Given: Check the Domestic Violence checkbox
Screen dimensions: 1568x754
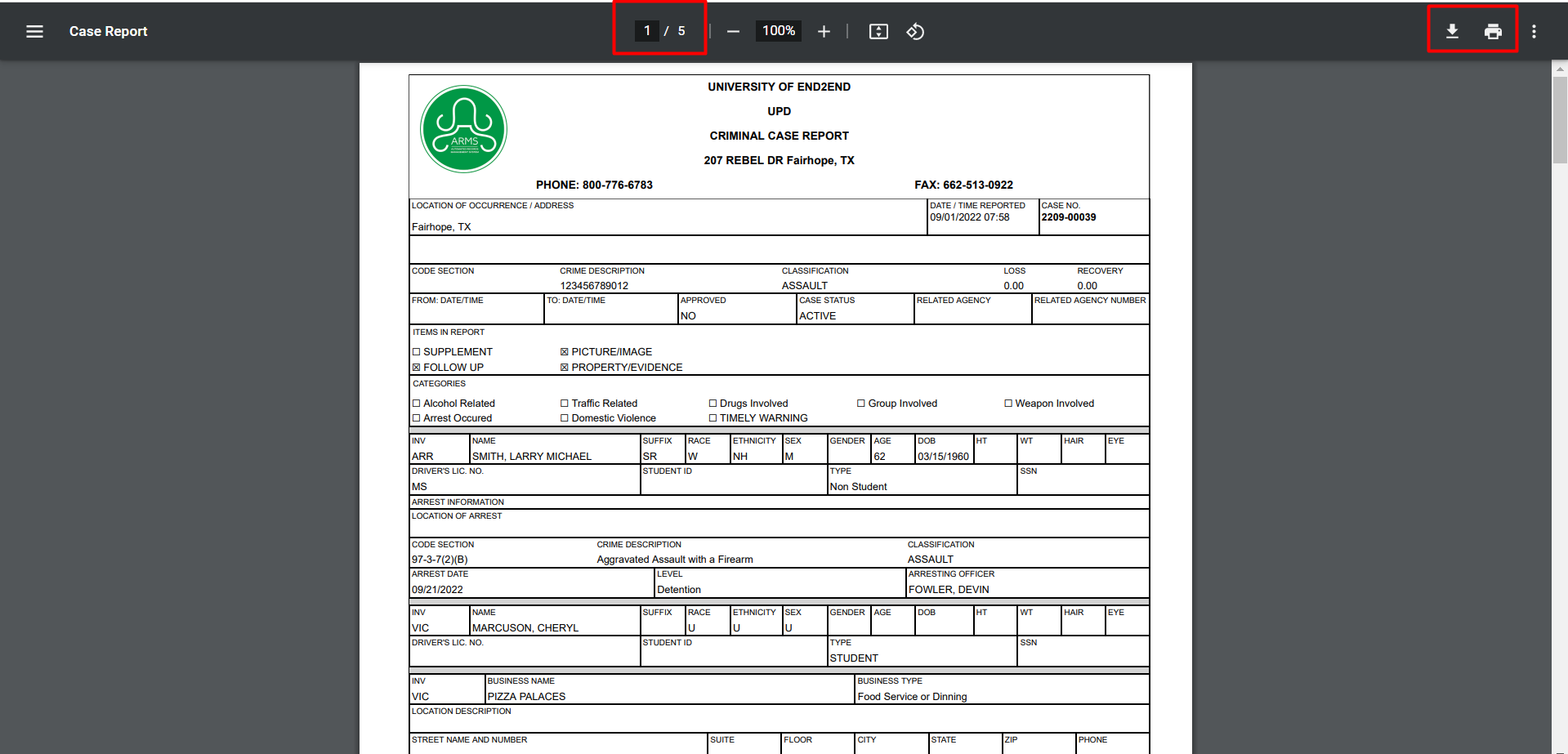Looking at the screenshot, I should 565,417.
